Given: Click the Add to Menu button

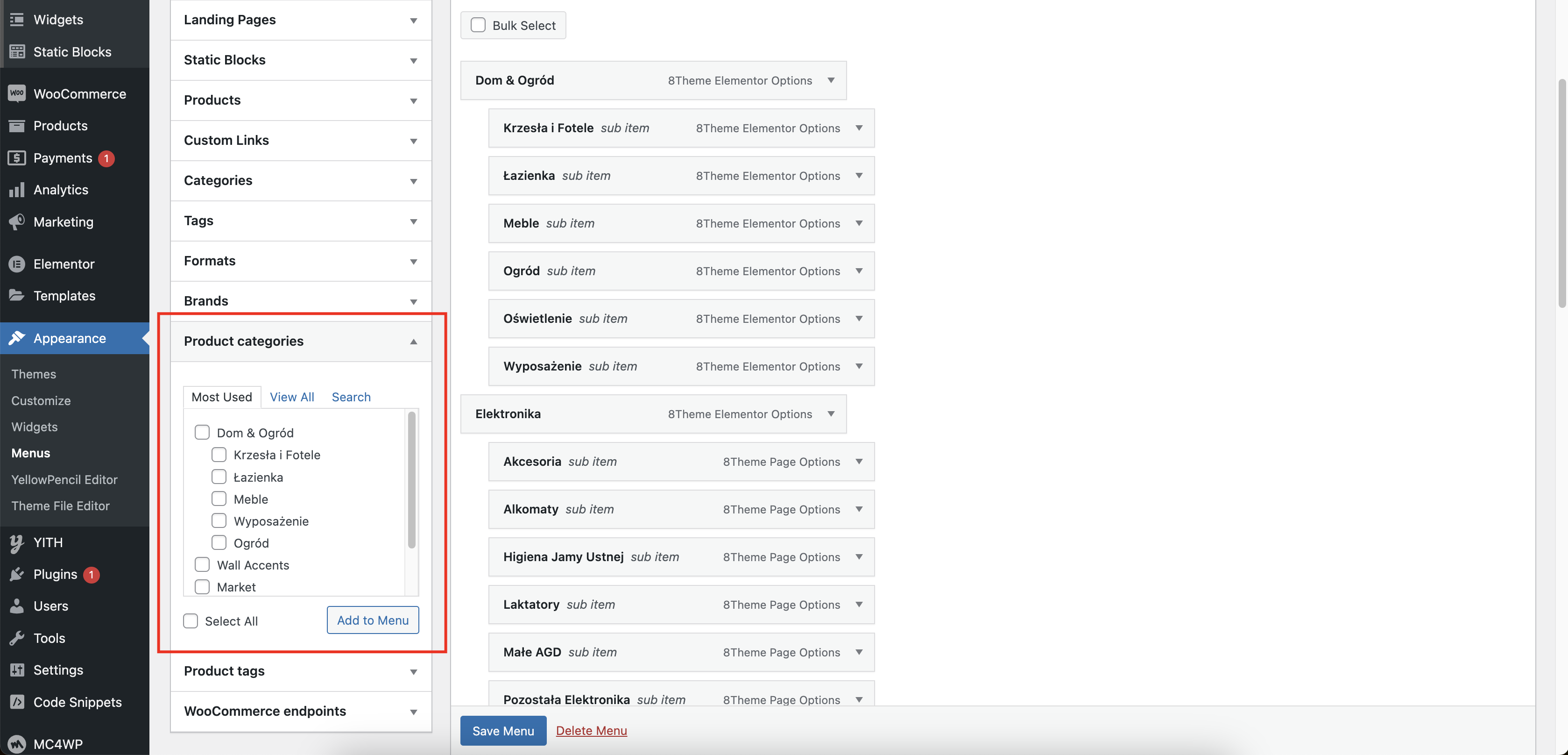Looking at the screenshot, I should [372, 620].
